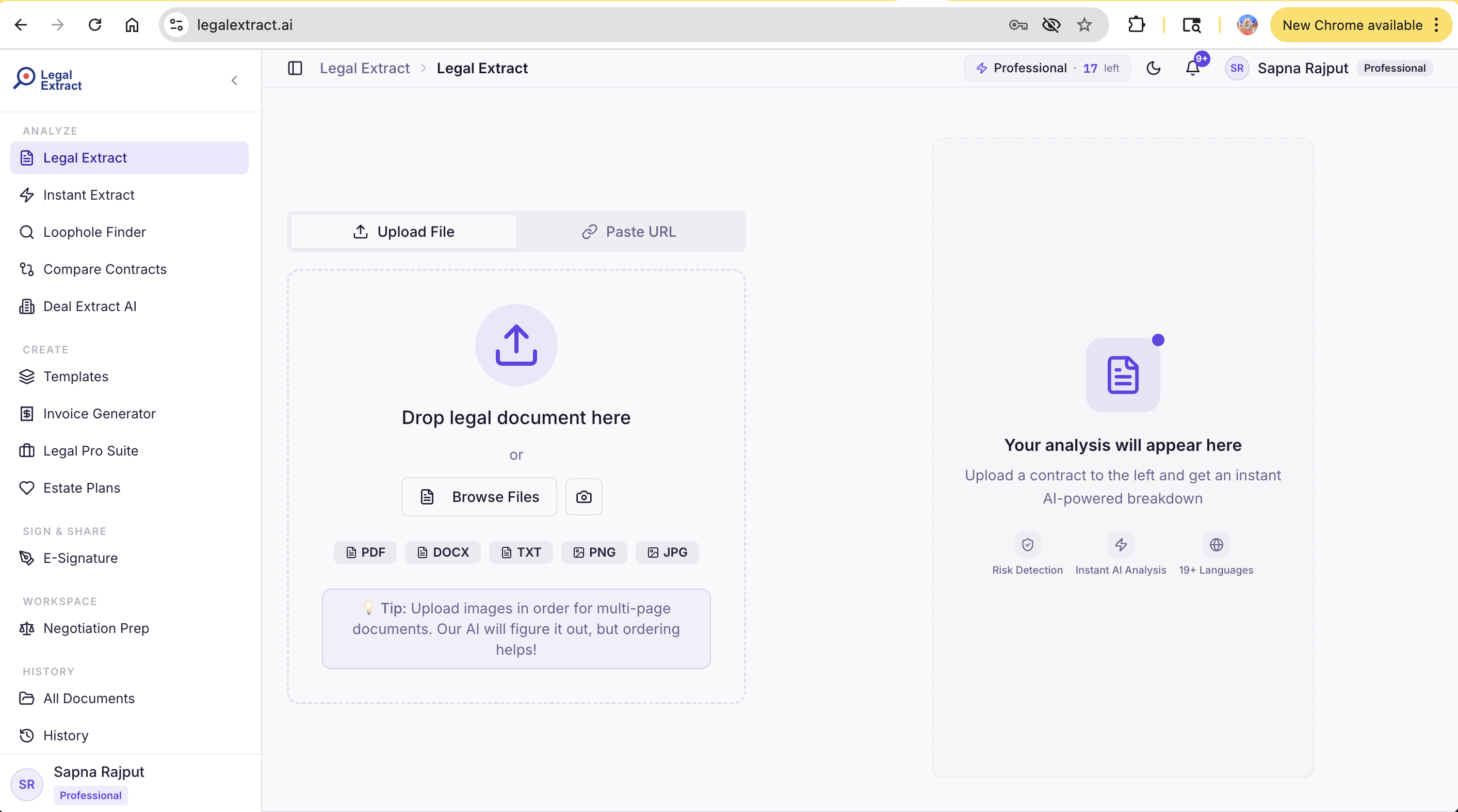Image resolution: width=1458 pixels, height=812 pixels.
Task: Select the Legal Extract breadcrumb link
Action: pos(364,69)
